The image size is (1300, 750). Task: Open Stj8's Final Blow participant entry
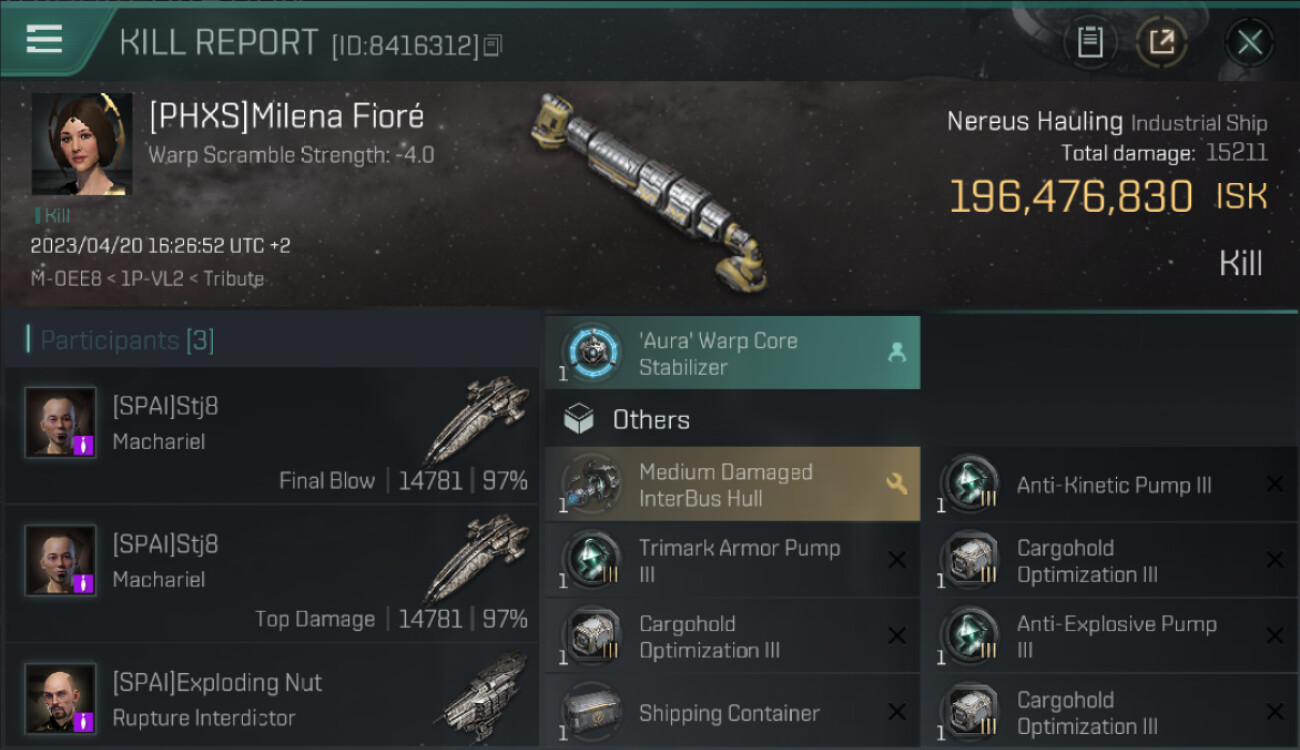coord(272,436)
